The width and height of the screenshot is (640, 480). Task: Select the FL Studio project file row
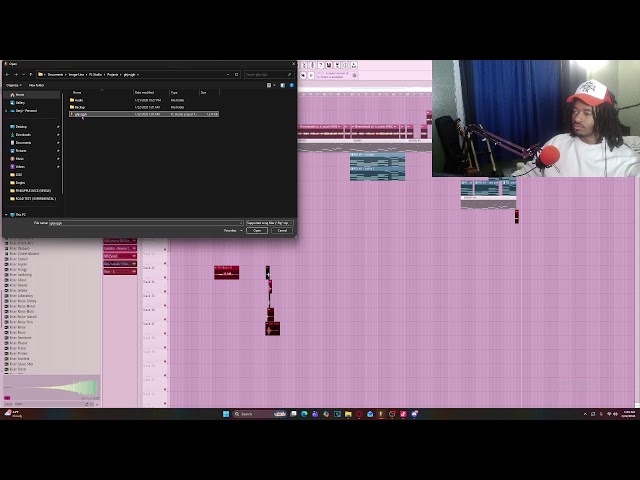(144, 114)
